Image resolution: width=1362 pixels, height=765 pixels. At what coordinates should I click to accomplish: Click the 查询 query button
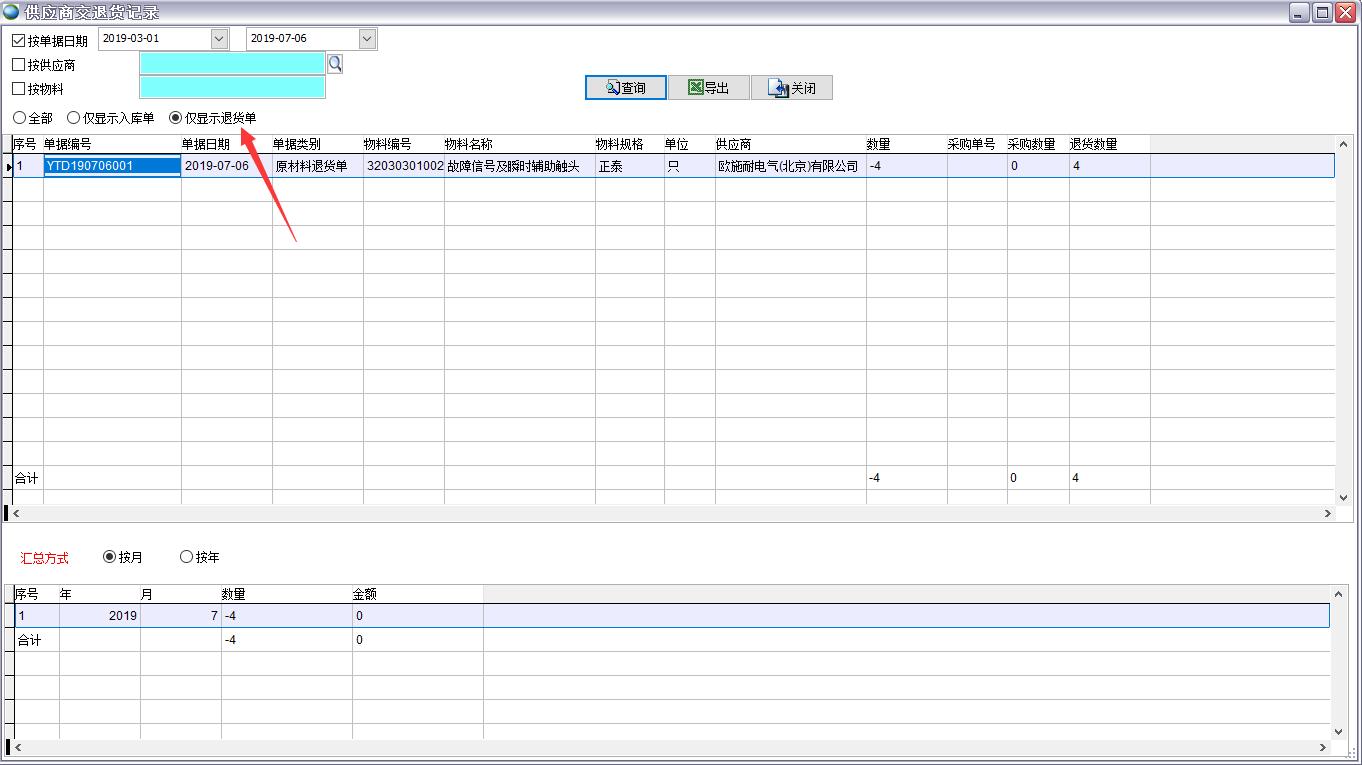(625, 88)
